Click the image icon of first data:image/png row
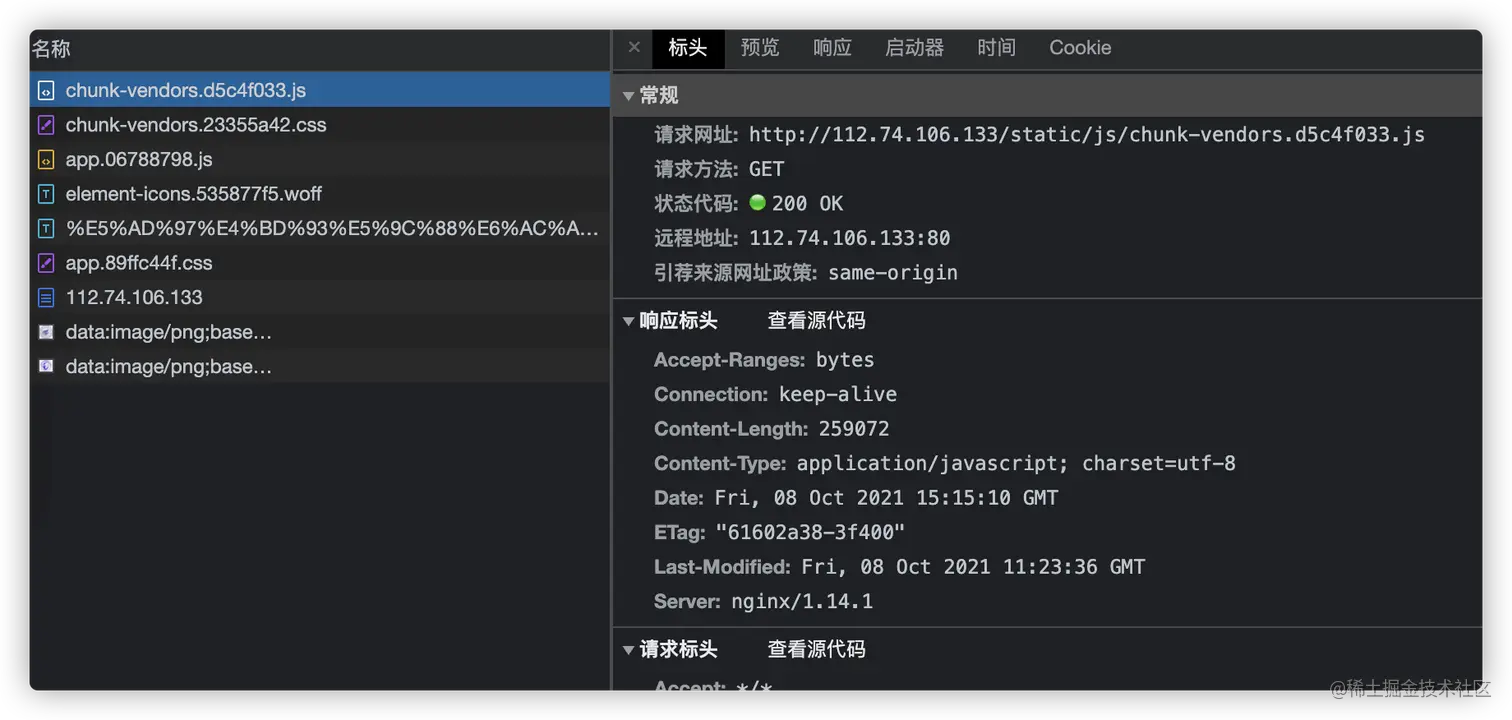The image size is (1512, 720). tap(46, 332)
